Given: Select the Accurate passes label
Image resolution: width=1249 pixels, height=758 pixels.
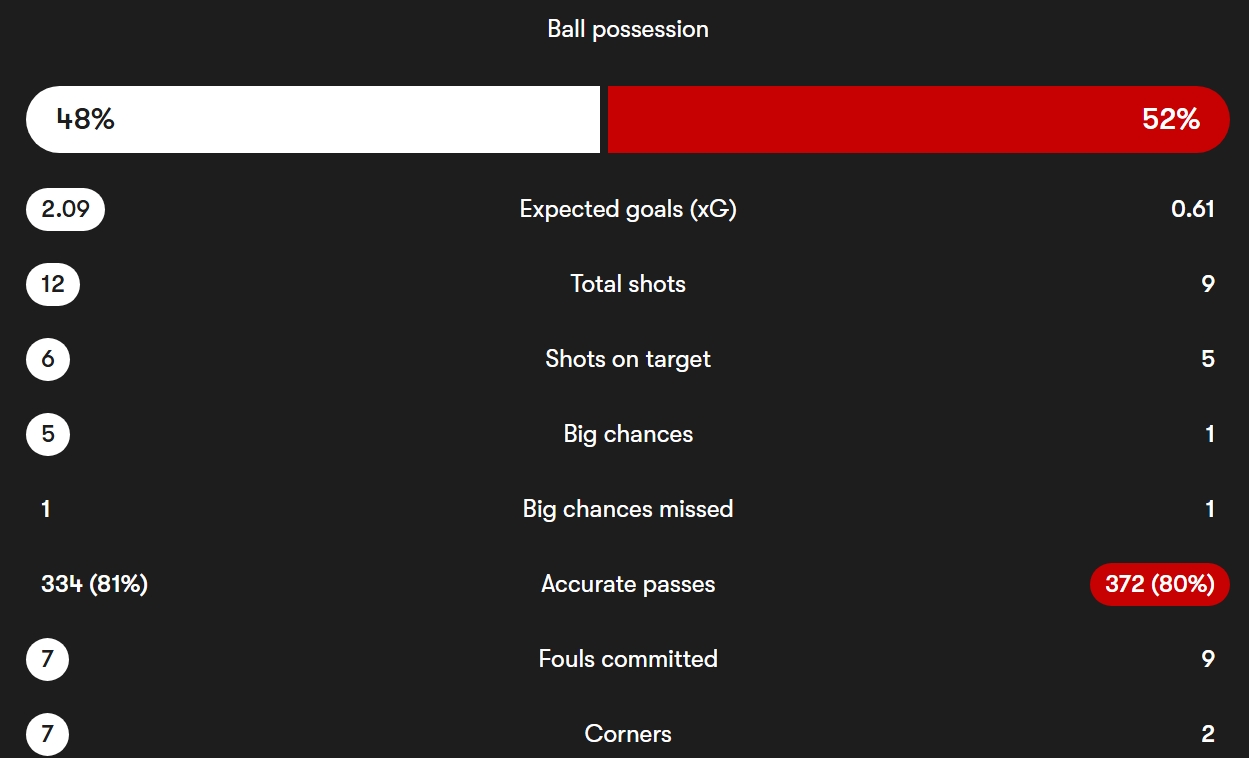Looking at the screenshot, I should 628,584.
